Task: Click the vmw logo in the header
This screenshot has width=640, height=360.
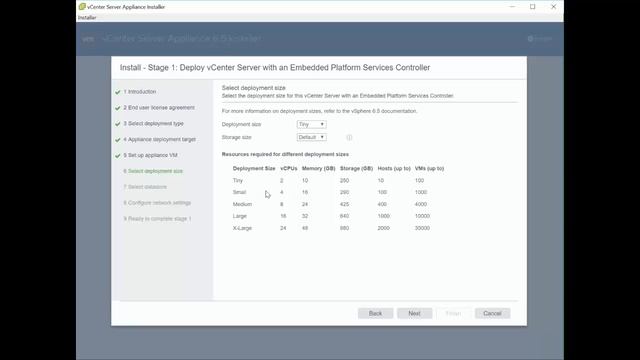Action: [88, 39]
